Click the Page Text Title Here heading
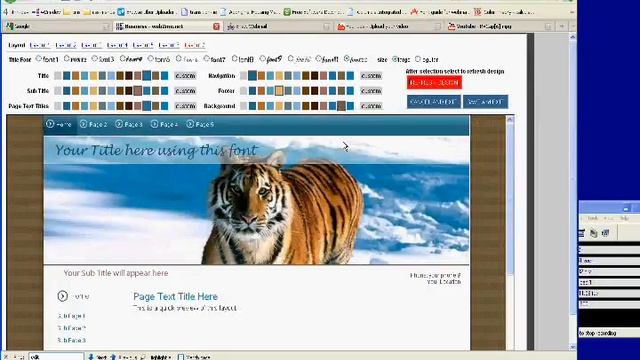This screenshot has height=360, width=640. (x=176, y=296)
